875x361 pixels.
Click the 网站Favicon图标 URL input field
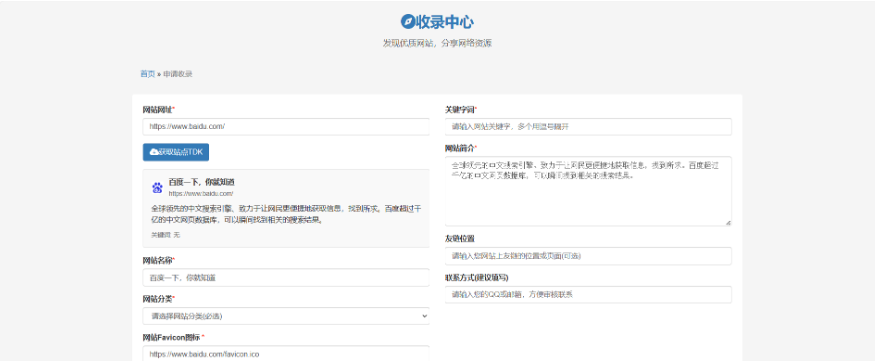pyautogui.click(x=286, y=354)
